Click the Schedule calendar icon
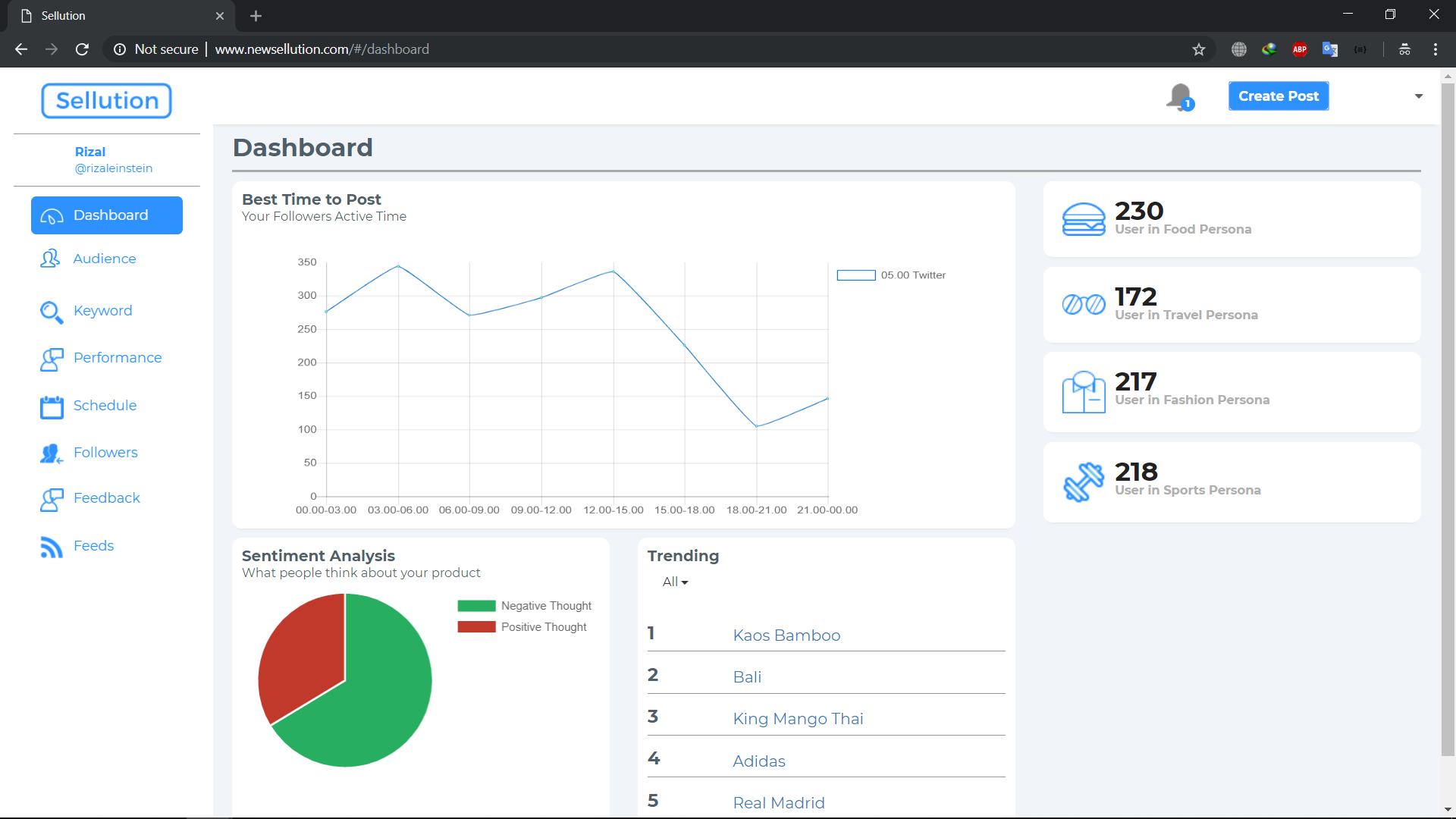Viewport: 1456px width, 819px height. tap(52, 406)
